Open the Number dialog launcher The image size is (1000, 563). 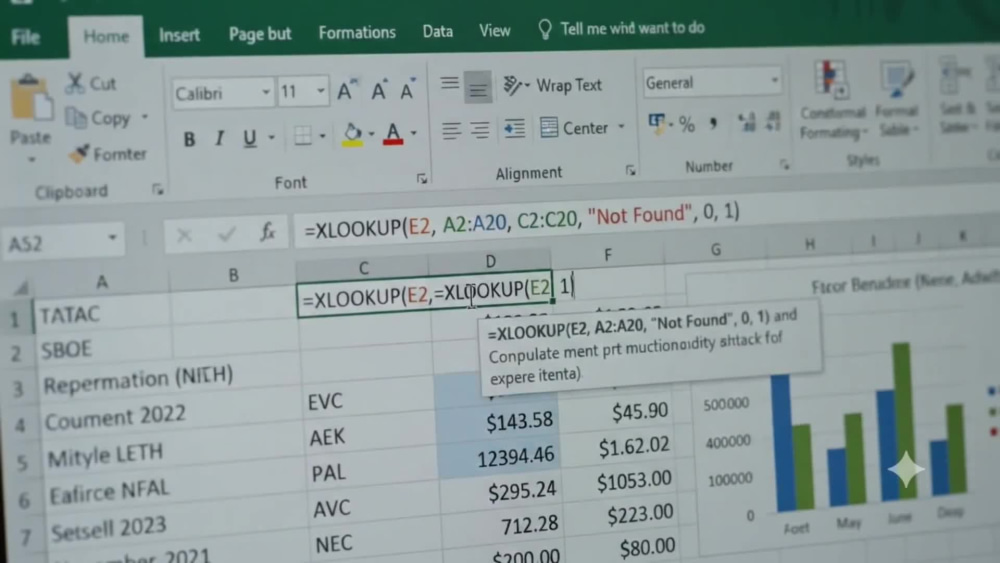click(784, 165)
